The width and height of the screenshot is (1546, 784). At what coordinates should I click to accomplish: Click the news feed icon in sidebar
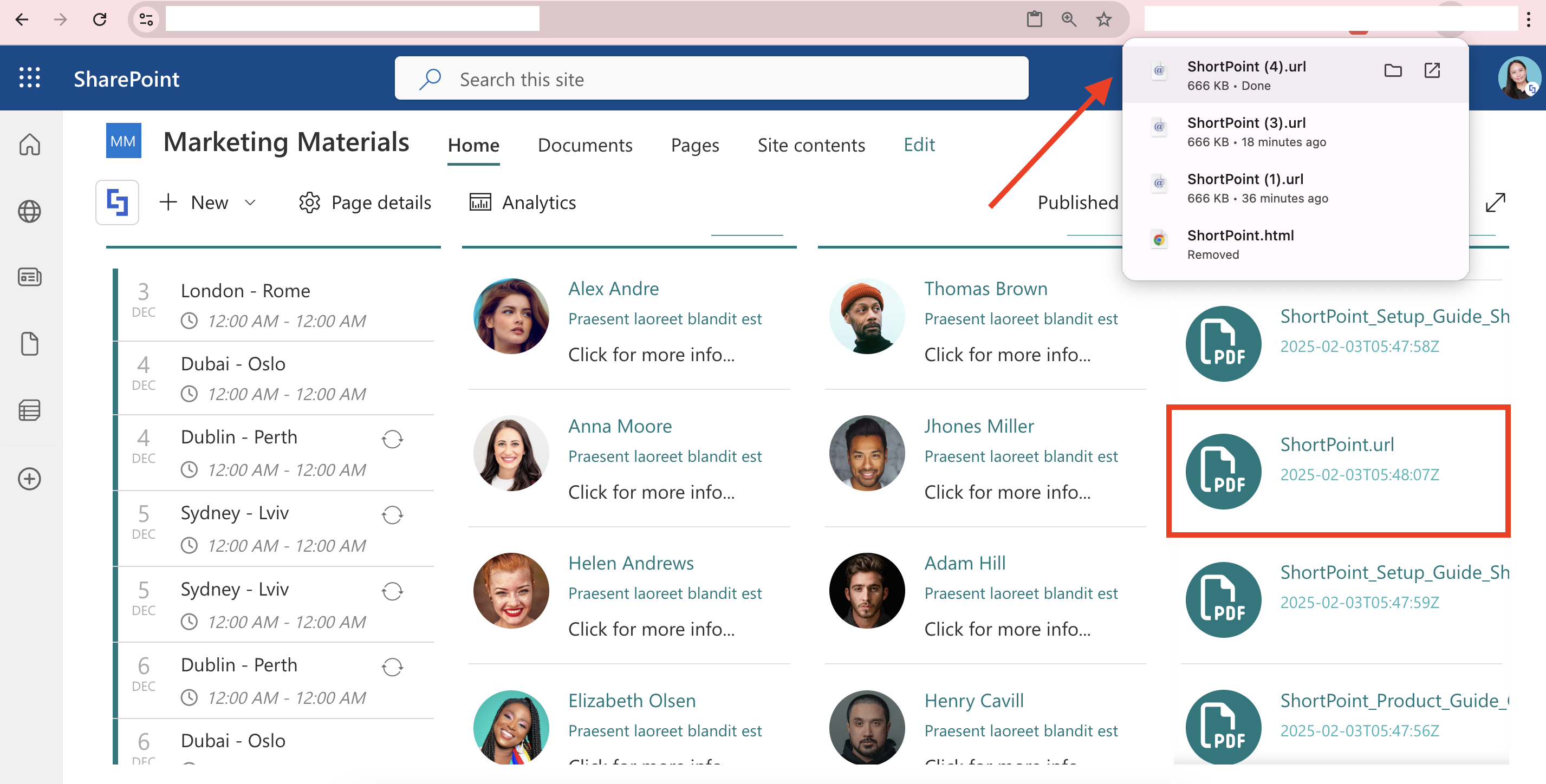(29, 277)
